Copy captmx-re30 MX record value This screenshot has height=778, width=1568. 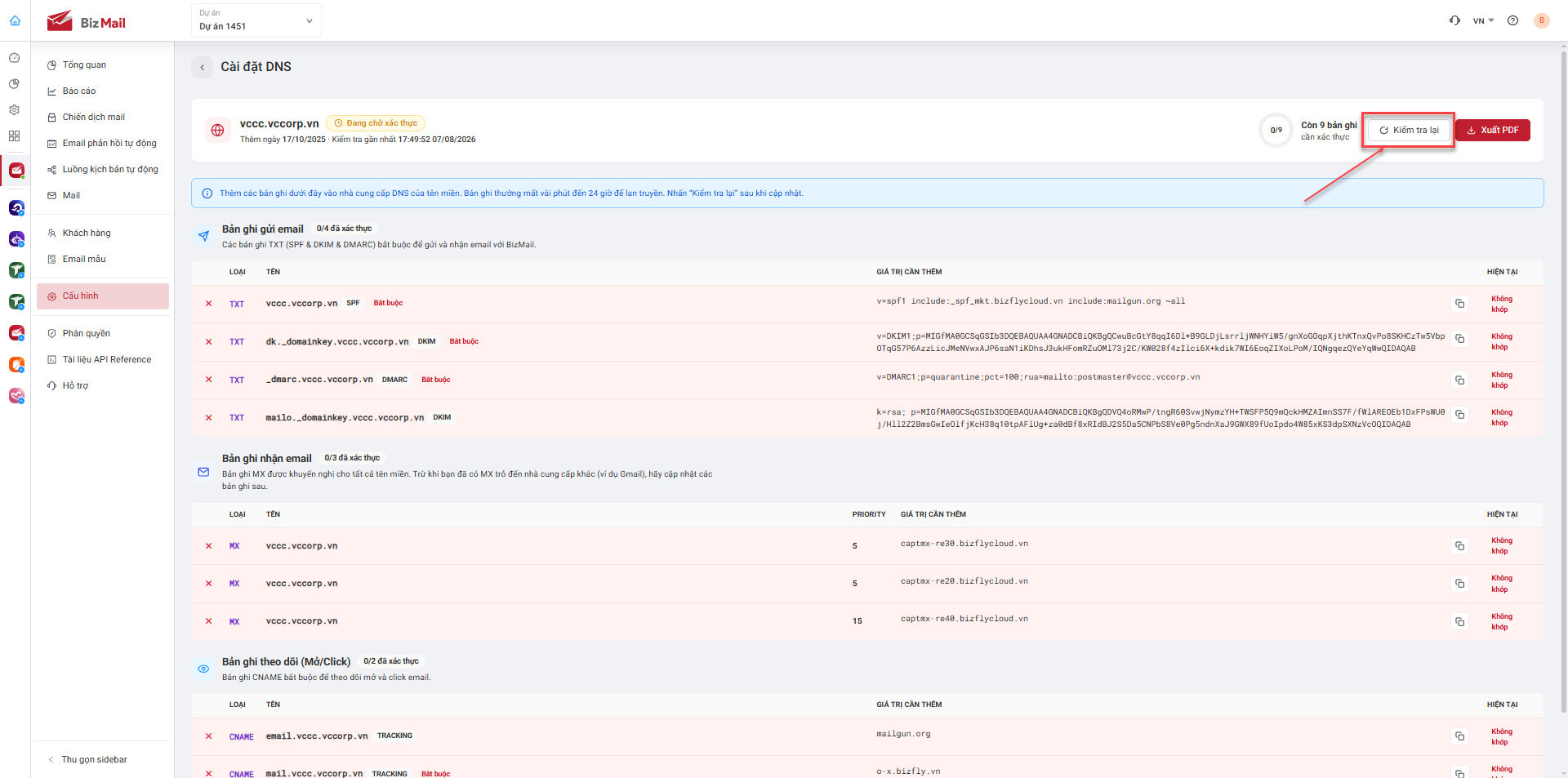tap(1459, 545)
